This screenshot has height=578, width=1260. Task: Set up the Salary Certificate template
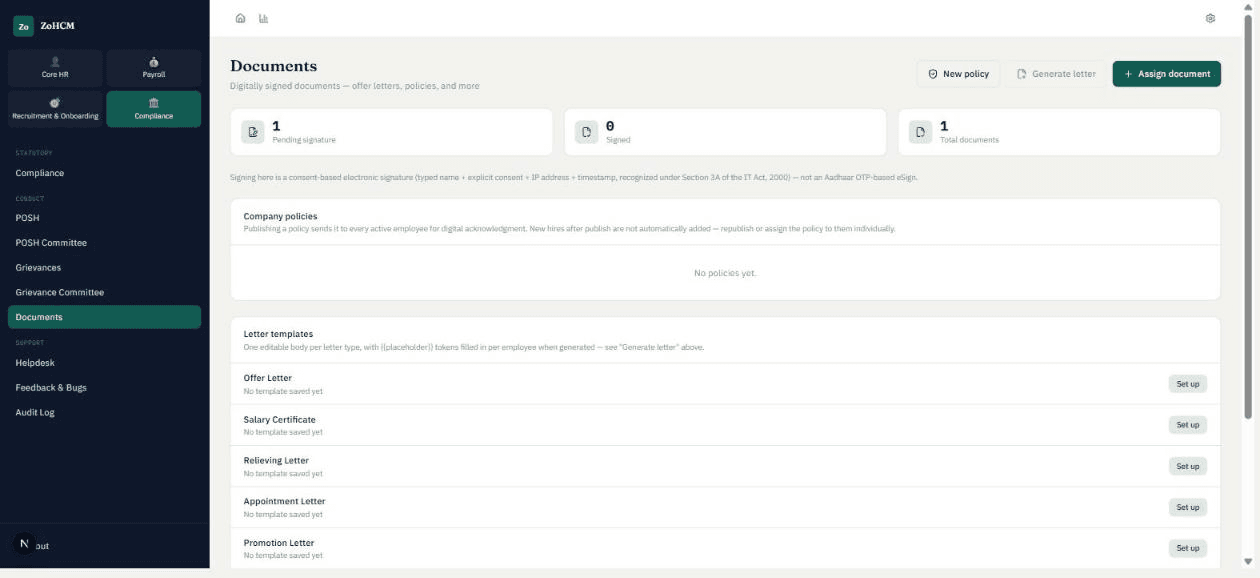tap(1187, 425)
